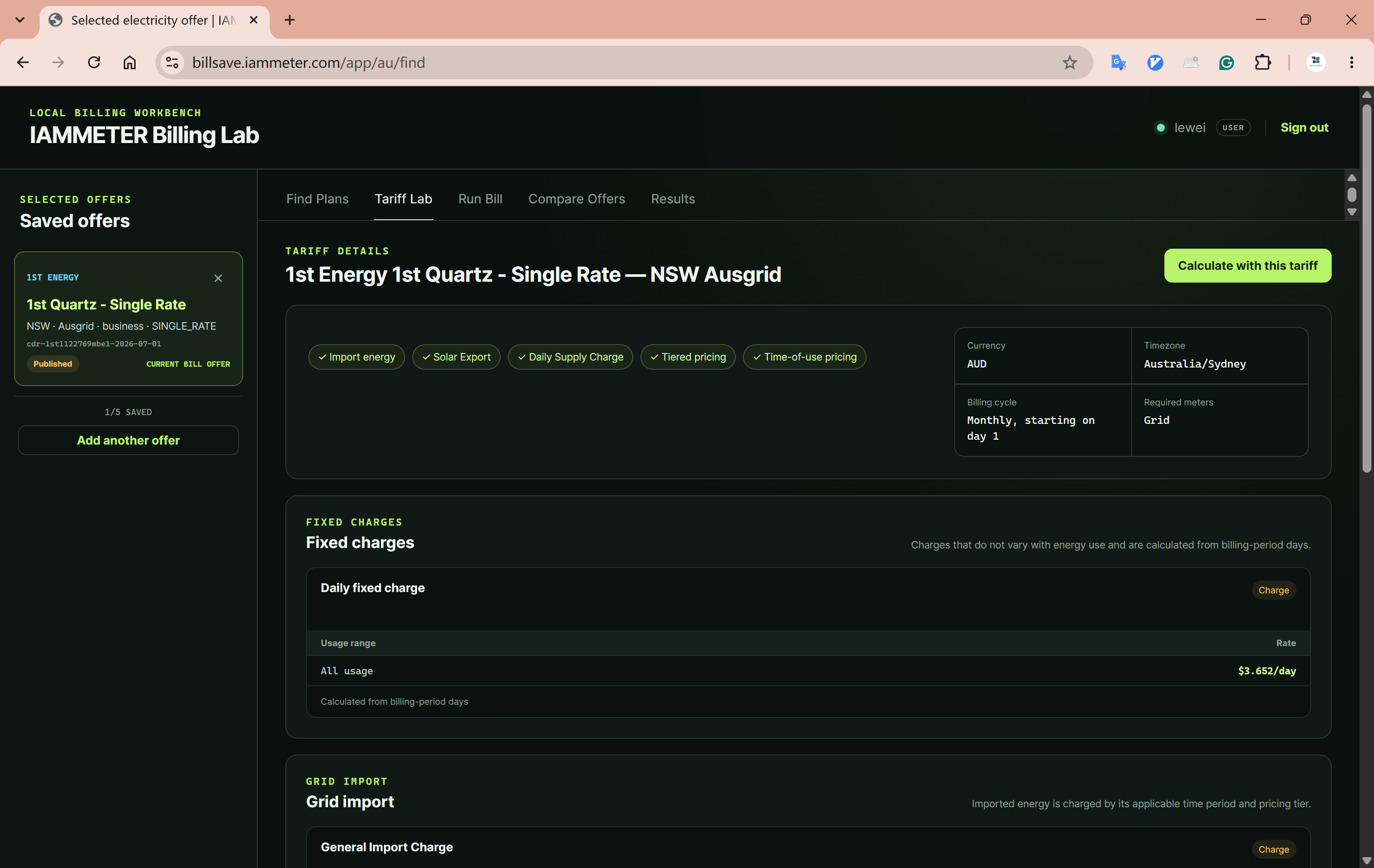Click the Solar Export feature chip
The width and height of the screenshot is (1374, 868).
(456, 357)
